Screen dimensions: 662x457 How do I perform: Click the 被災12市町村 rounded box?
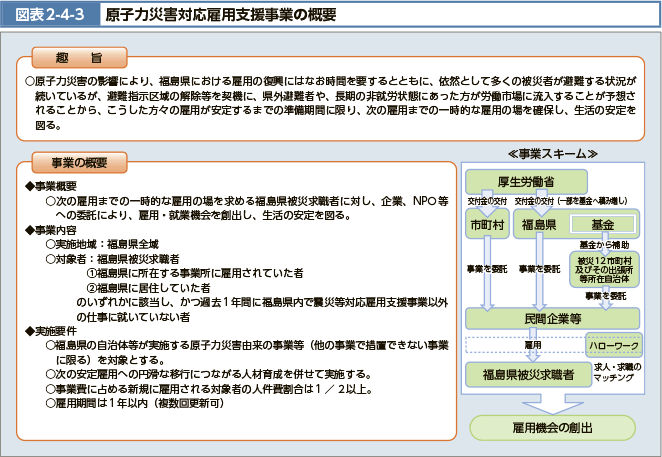point(606,269)
